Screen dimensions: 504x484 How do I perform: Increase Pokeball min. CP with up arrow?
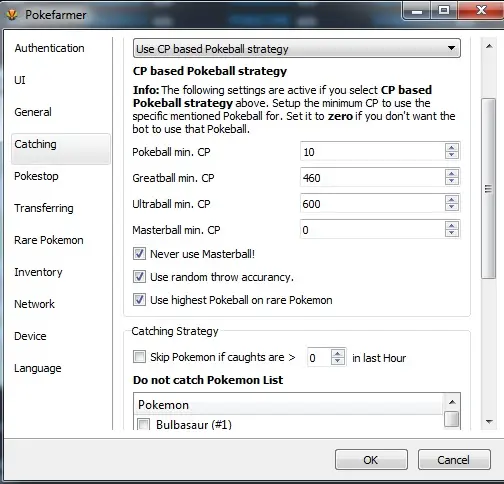(x=452, y=148)
